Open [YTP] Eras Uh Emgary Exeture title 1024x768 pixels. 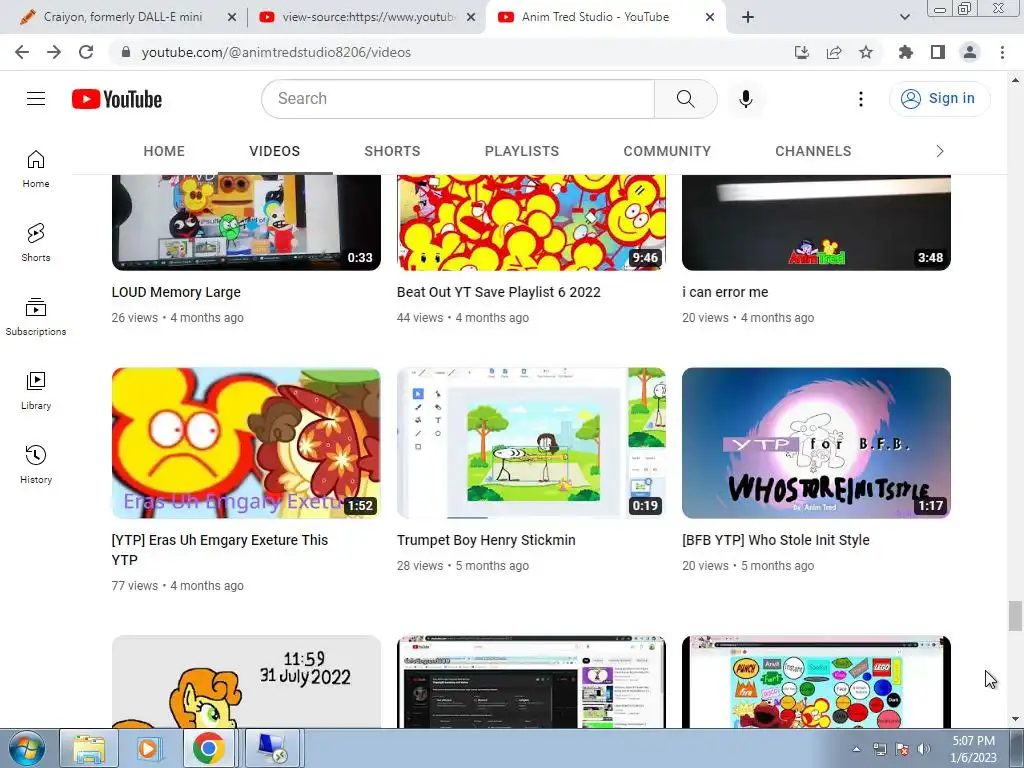(219, 550)
